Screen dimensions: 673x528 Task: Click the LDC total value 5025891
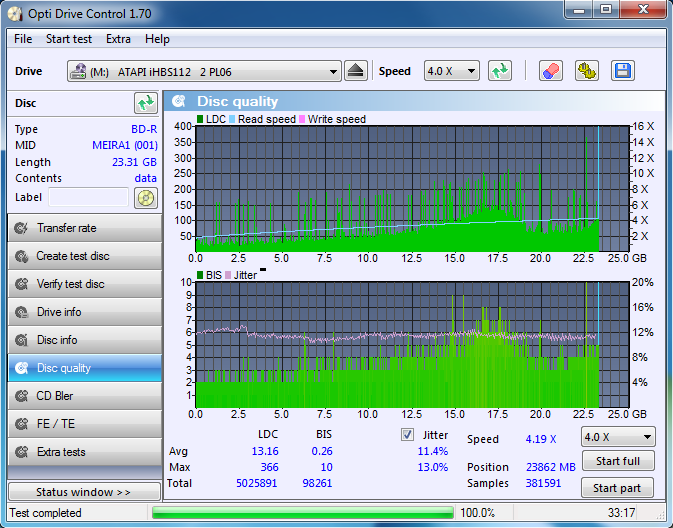257,483
